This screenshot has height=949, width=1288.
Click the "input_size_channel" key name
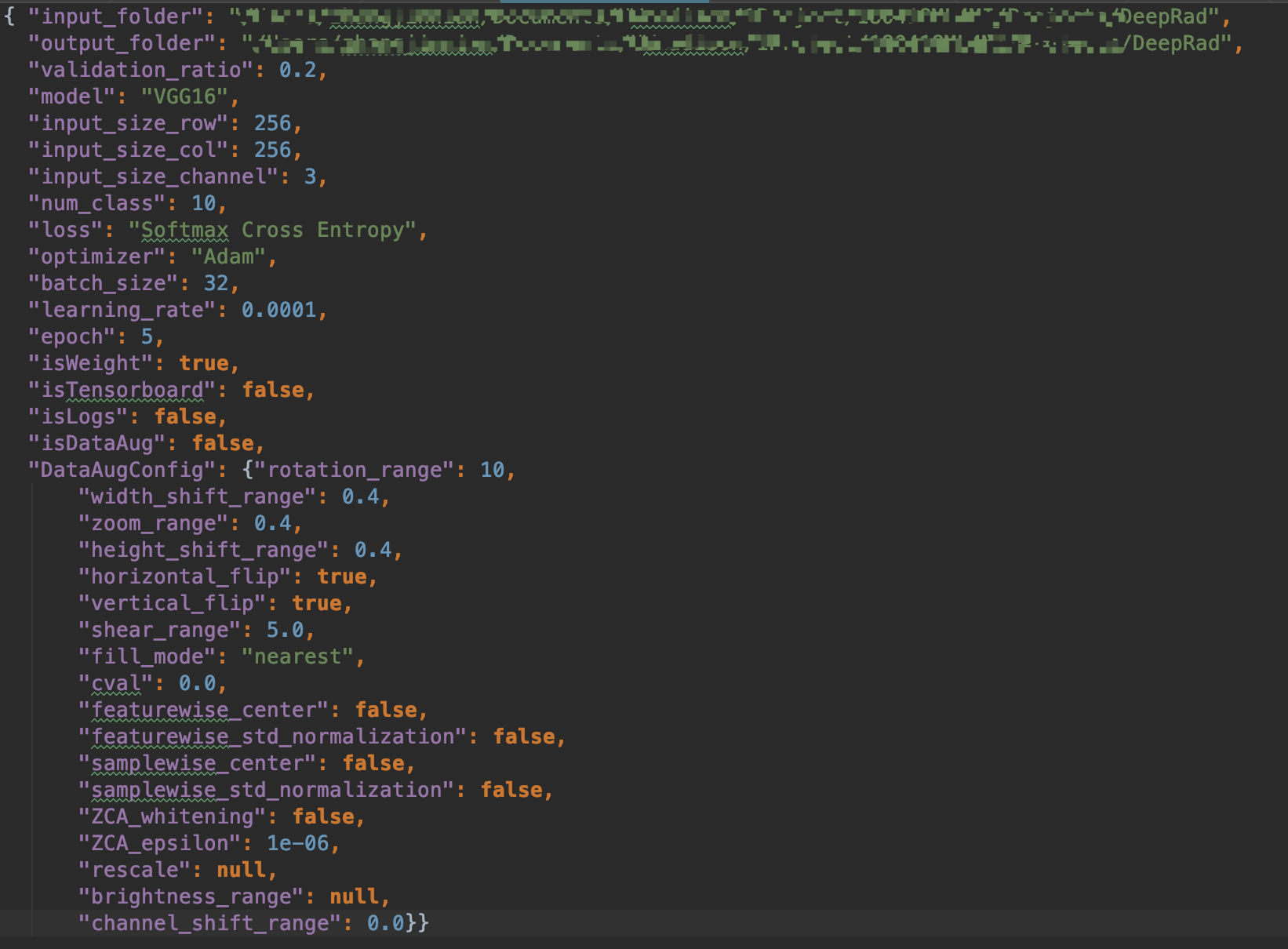[x=154, y=176]
